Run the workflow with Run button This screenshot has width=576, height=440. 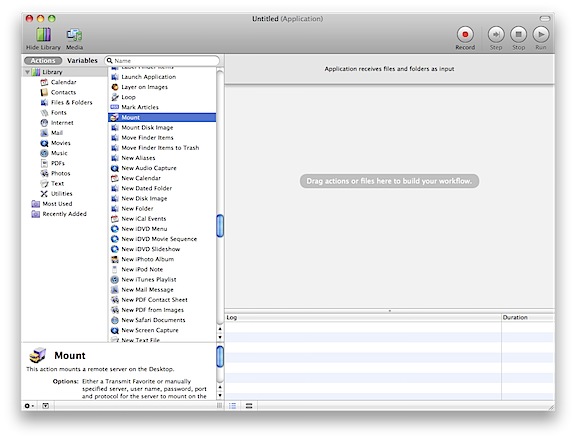[541, 35]
